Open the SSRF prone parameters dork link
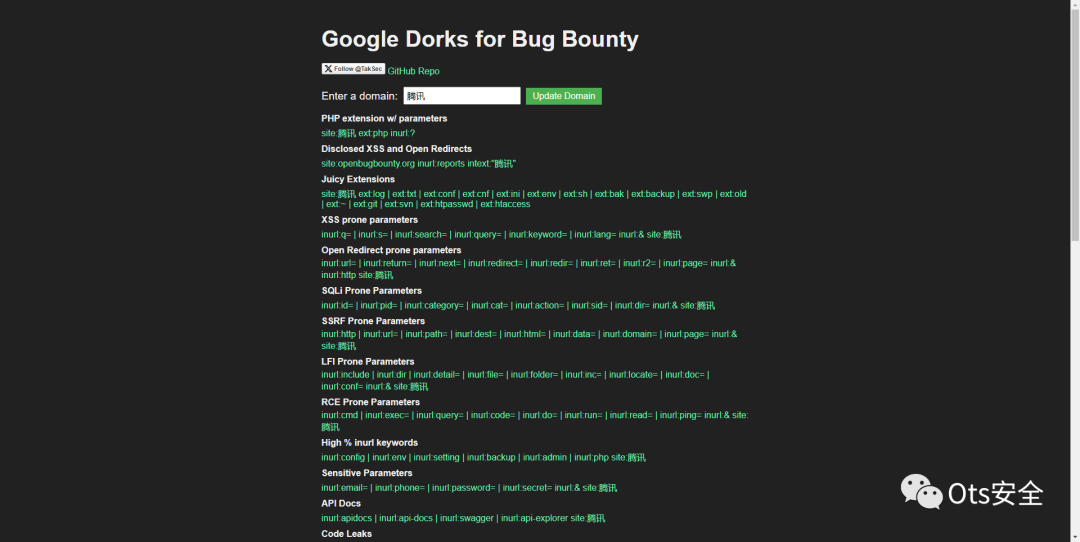Image resolution: width=1080 pixels, height=542 pixels. point(529,340)
